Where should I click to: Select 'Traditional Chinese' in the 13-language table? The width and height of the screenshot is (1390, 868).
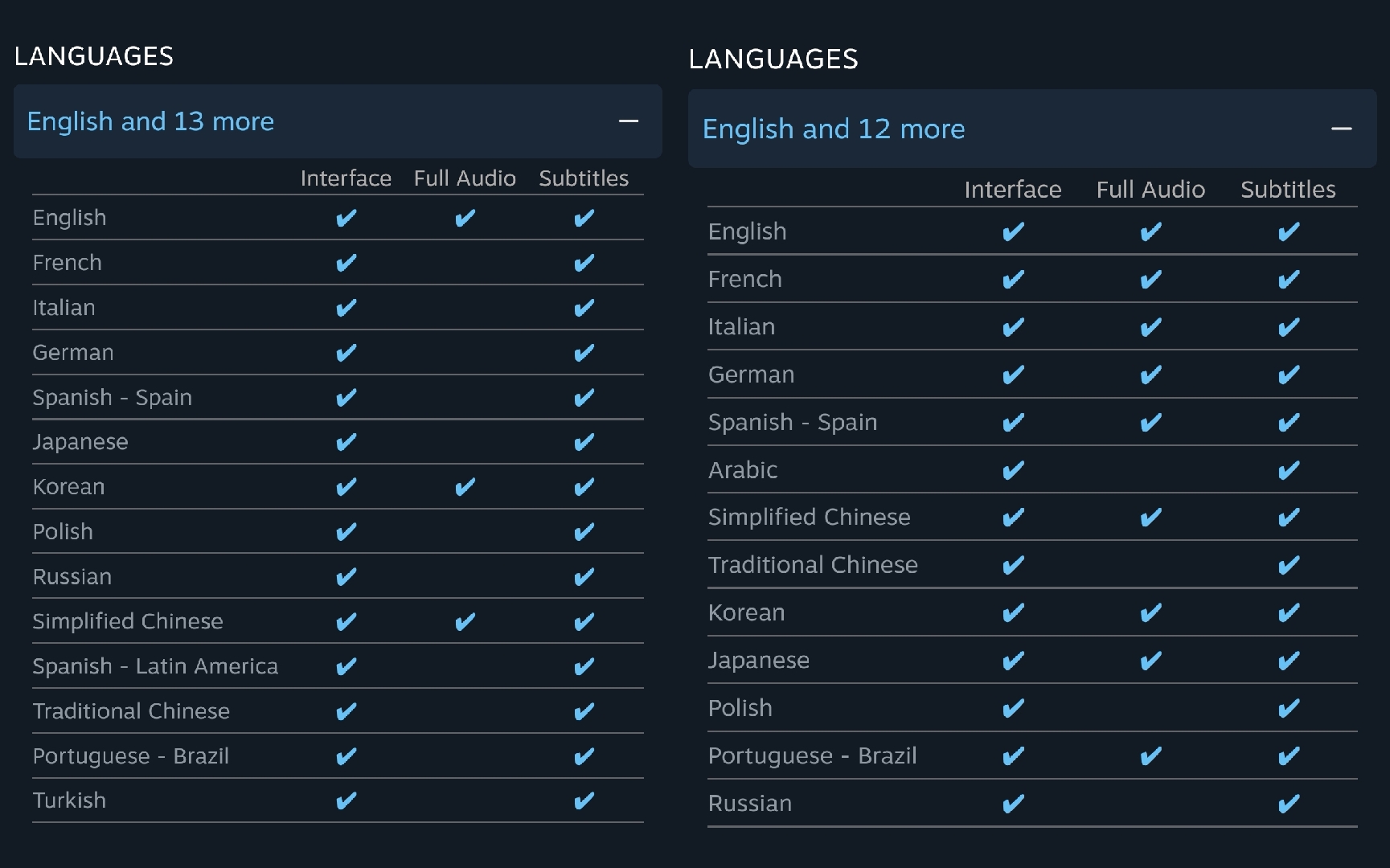[131, 711]
